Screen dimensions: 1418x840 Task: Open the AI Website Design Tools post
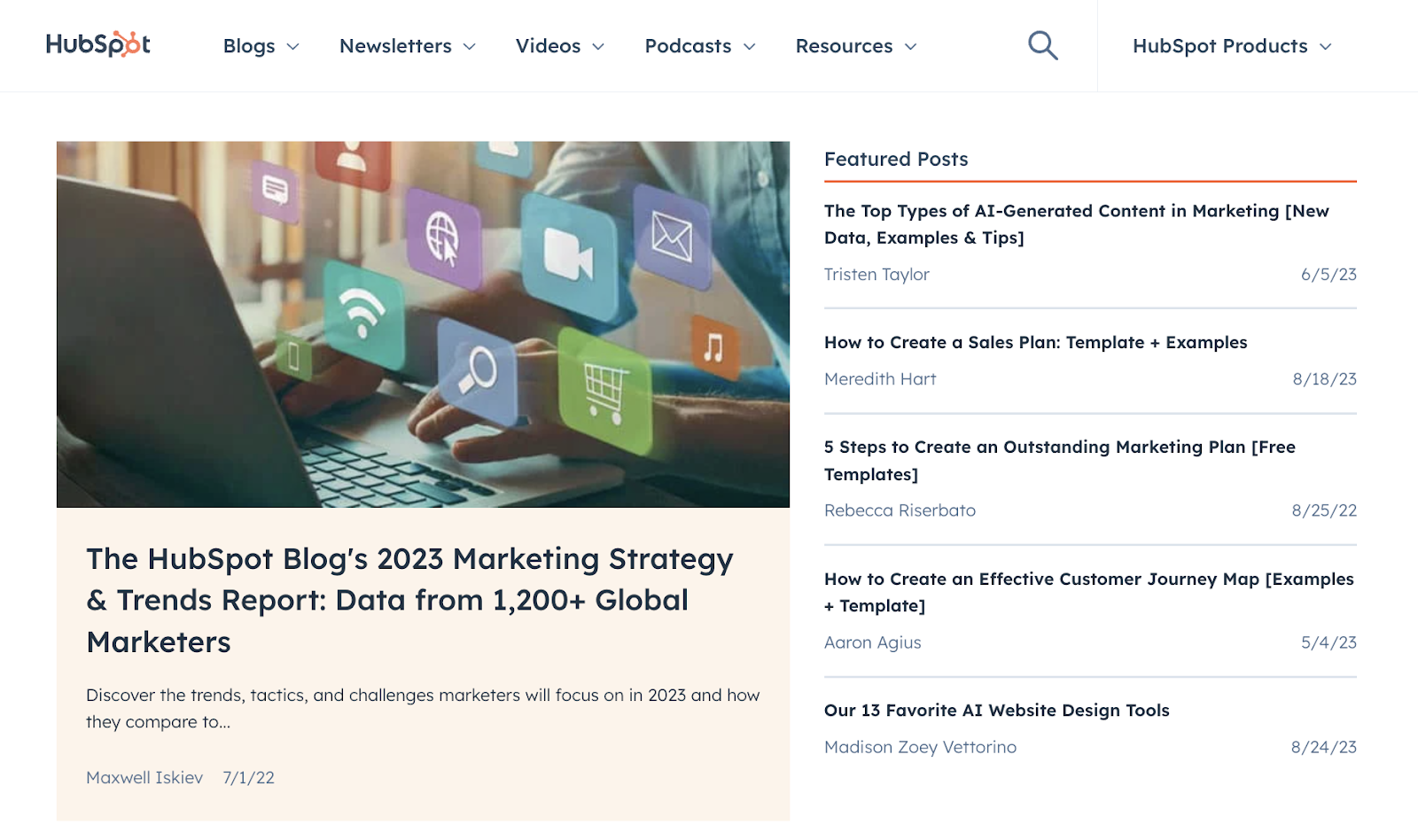997,710
